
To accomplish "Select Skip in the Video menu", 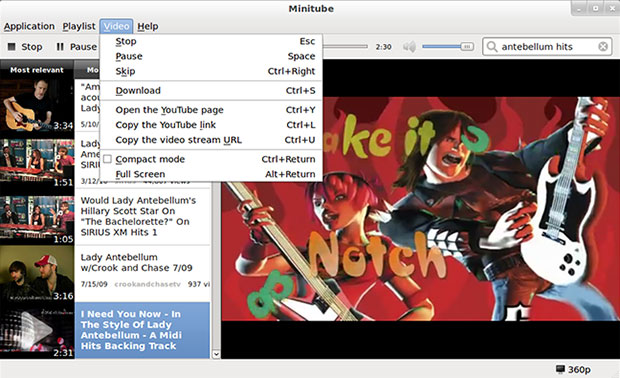I will tap(212, 72).
